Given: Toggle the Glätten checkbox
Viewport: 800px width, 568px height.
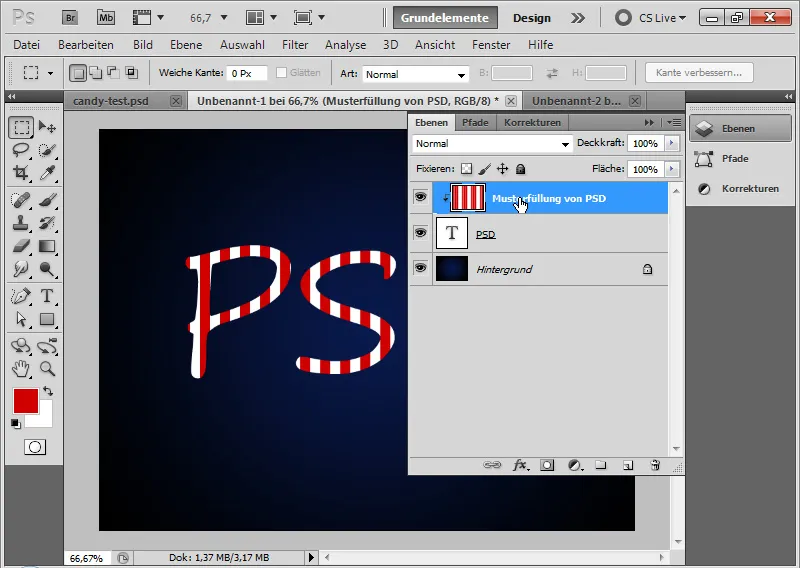Looking at the screenshot, I should [281, 72].
